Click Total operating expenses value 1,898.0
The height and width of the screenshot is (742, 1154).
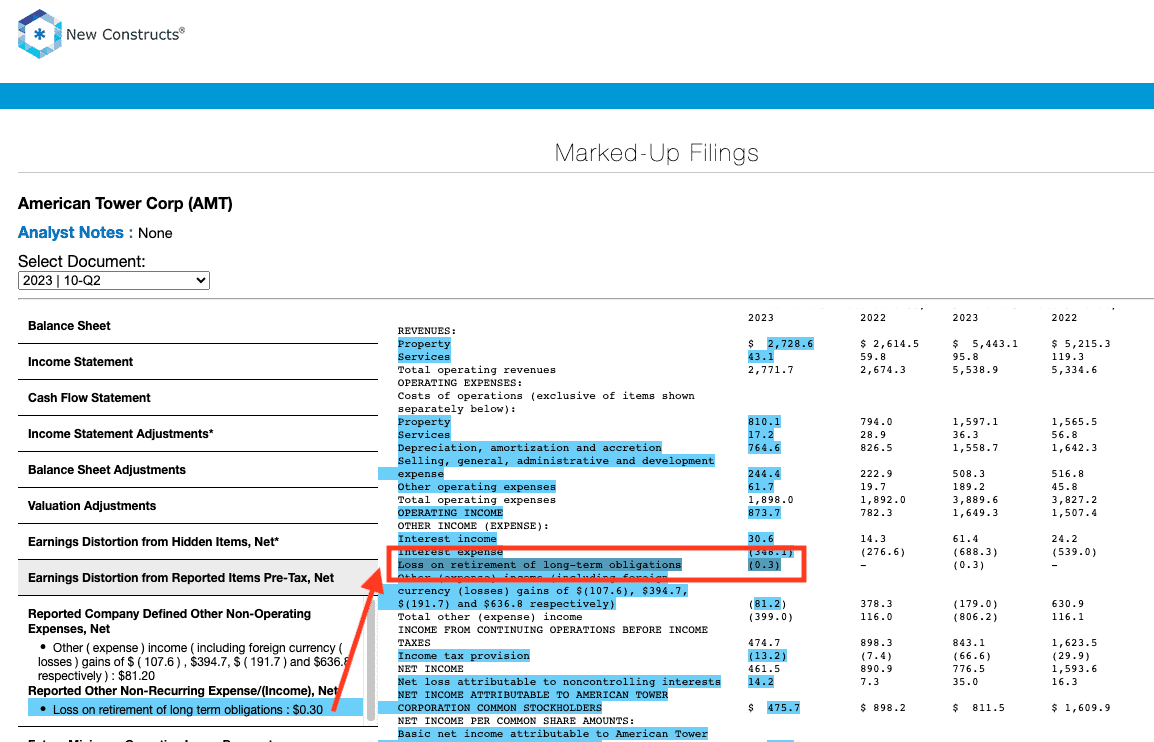click(771, 500)
